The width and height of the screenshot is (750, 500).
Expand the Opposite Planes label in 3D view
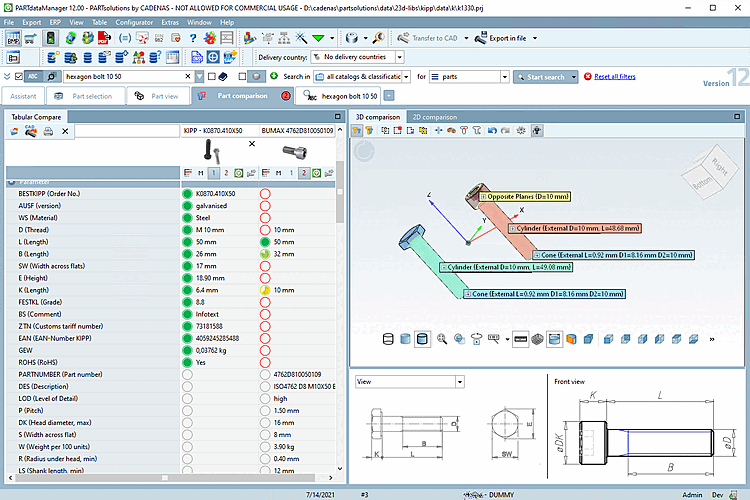(x=483, y=197)
